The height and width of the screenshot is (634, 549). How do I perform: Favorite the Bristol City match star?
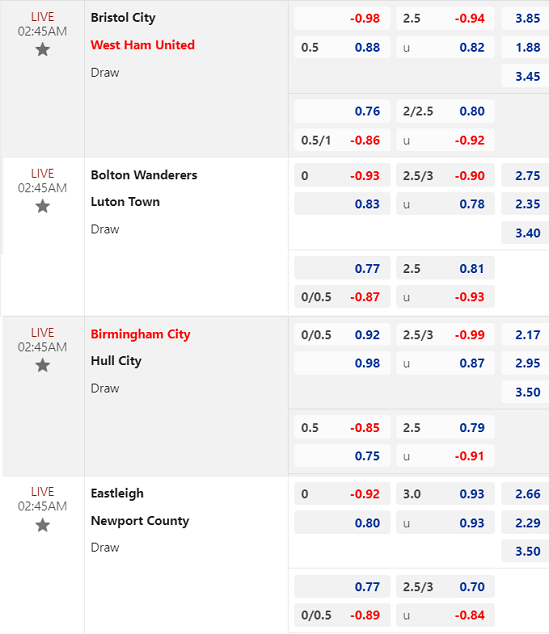click(x=42, y=50)
